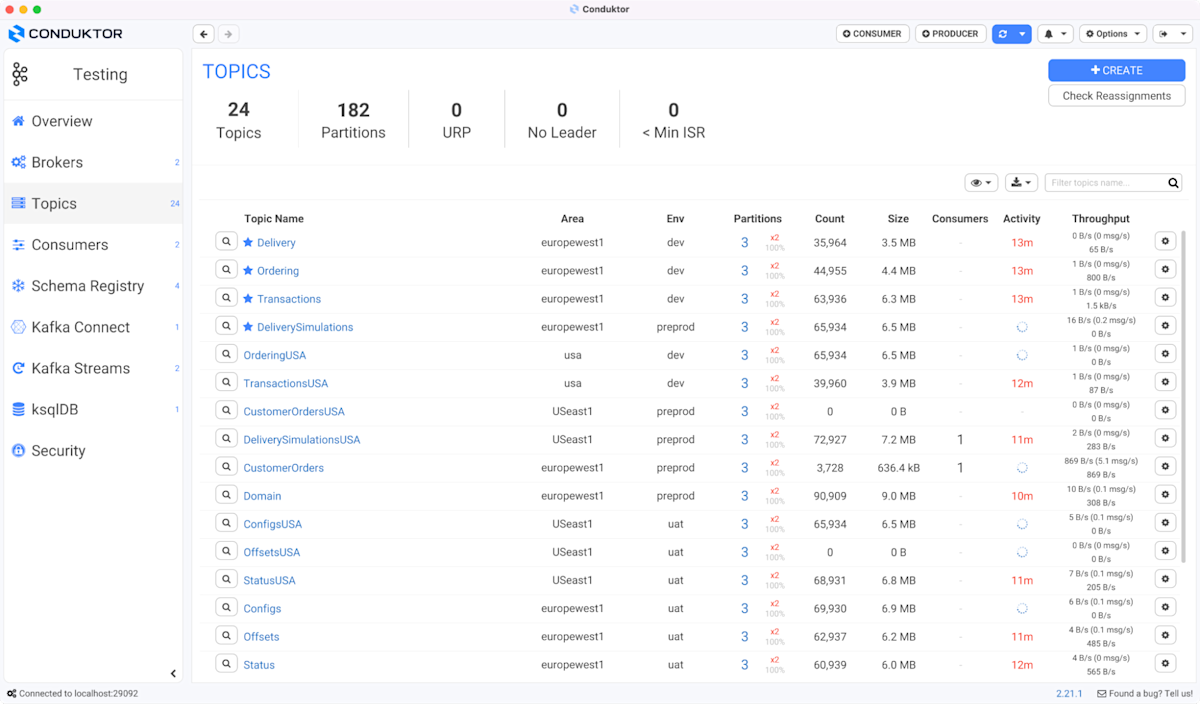Open the eye visibility columns dropdown
The height and width of the screenshot is (704, 1200).
point(981,183)
